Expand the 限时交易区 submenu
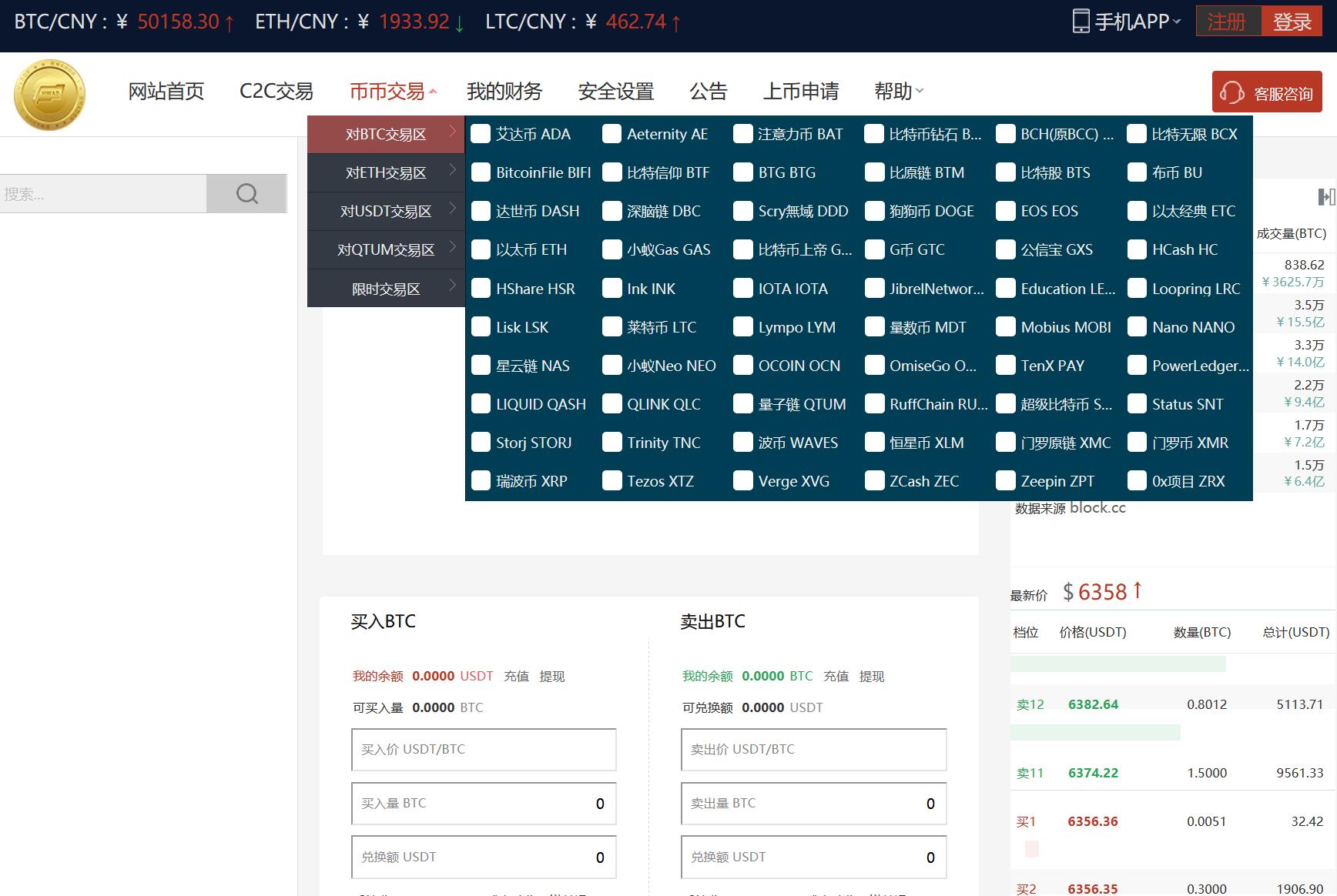Screen dimensions: 1337x896 pos(386,289)
